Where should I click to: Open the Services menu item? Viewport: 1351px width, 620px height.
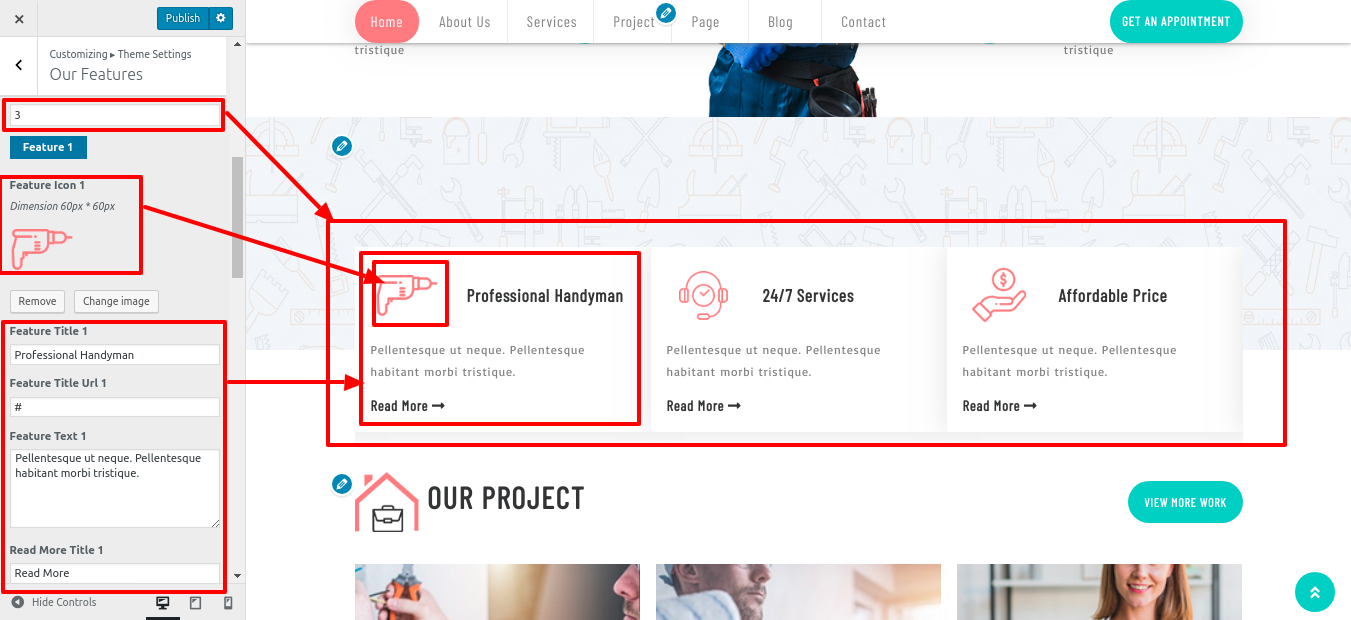pyautogui.click(x=551, y=22)
